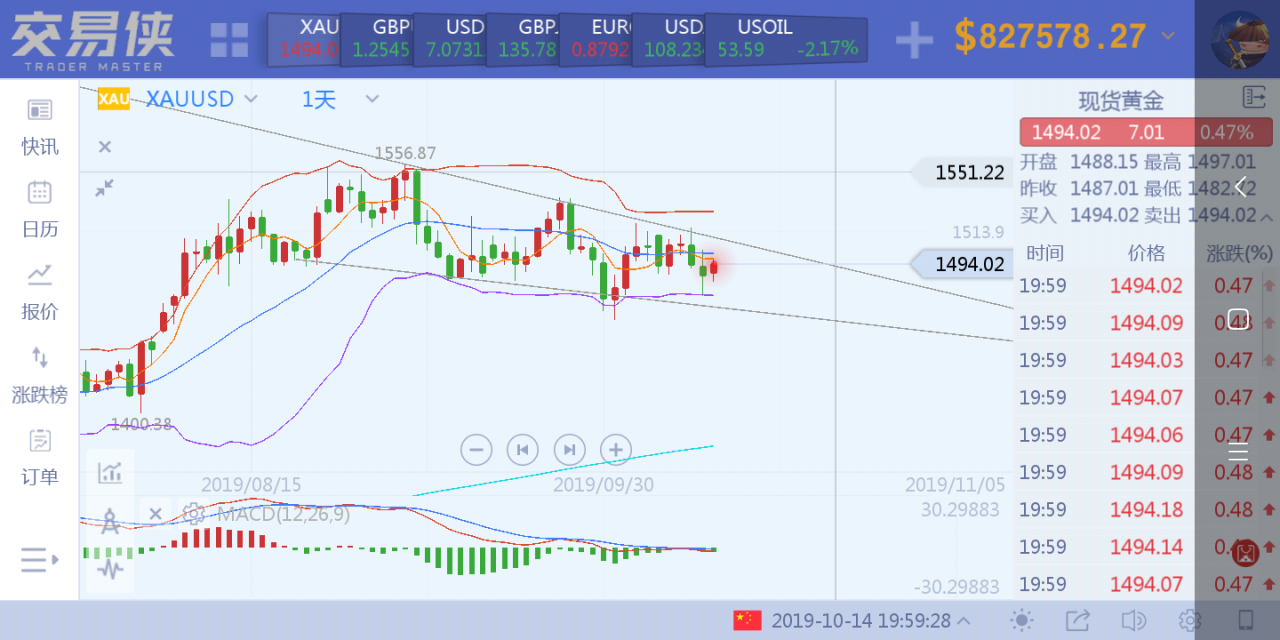This screenshot has height=640, width=1280.
Task: Click the zoom in plus chart button
Action: (616, 450)
